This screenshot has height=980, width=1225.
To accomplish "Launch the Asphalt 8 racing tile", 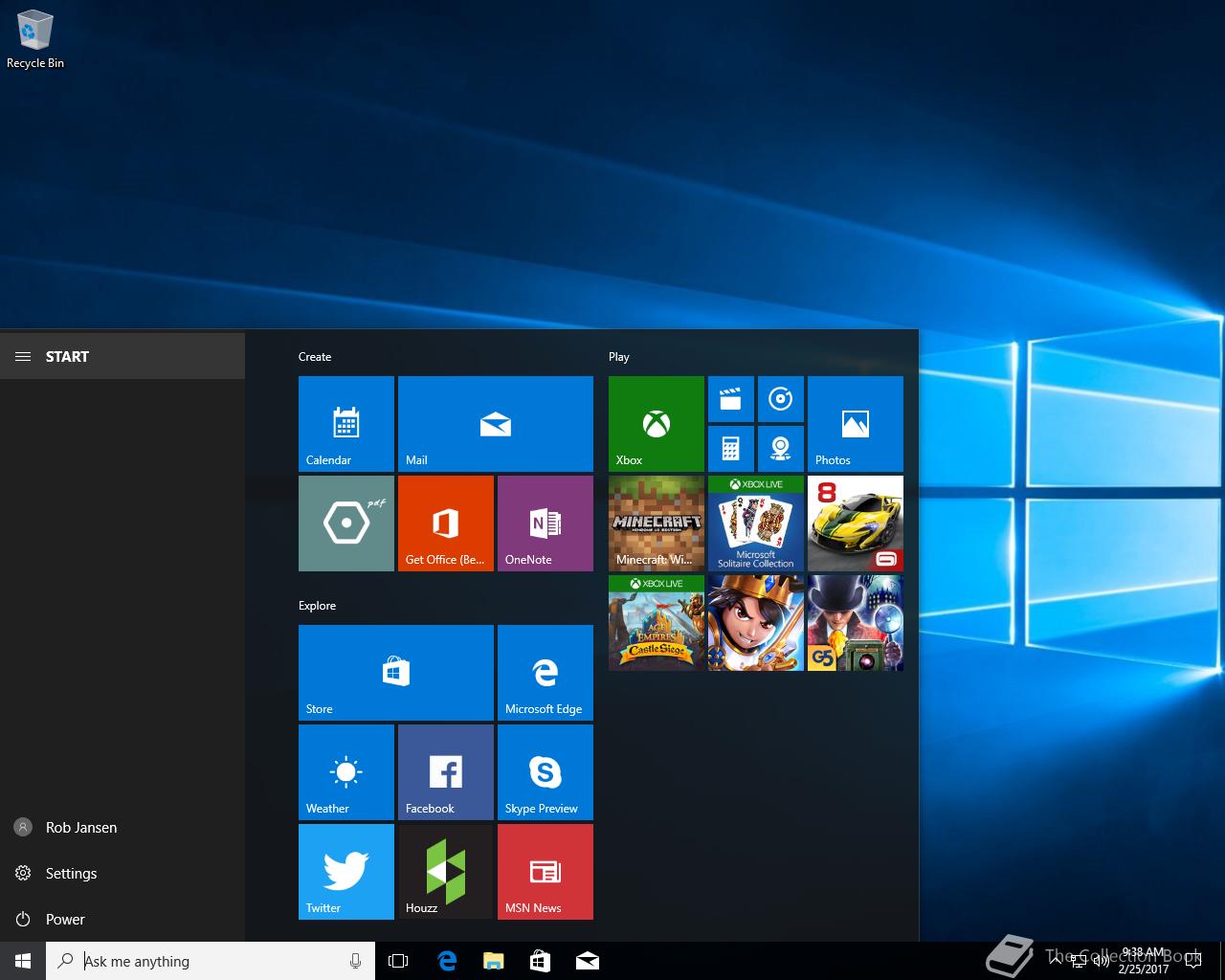I will 856,523.
